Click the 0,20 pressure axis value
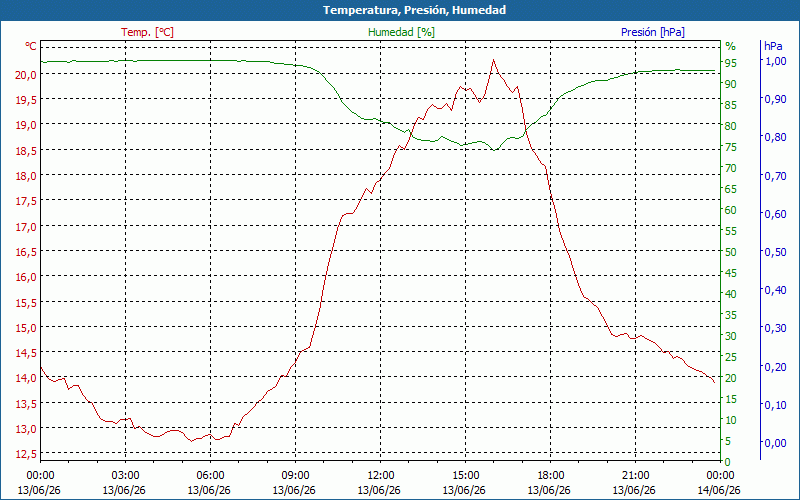This screenshot has width=800, height=500. coord(775,367)
